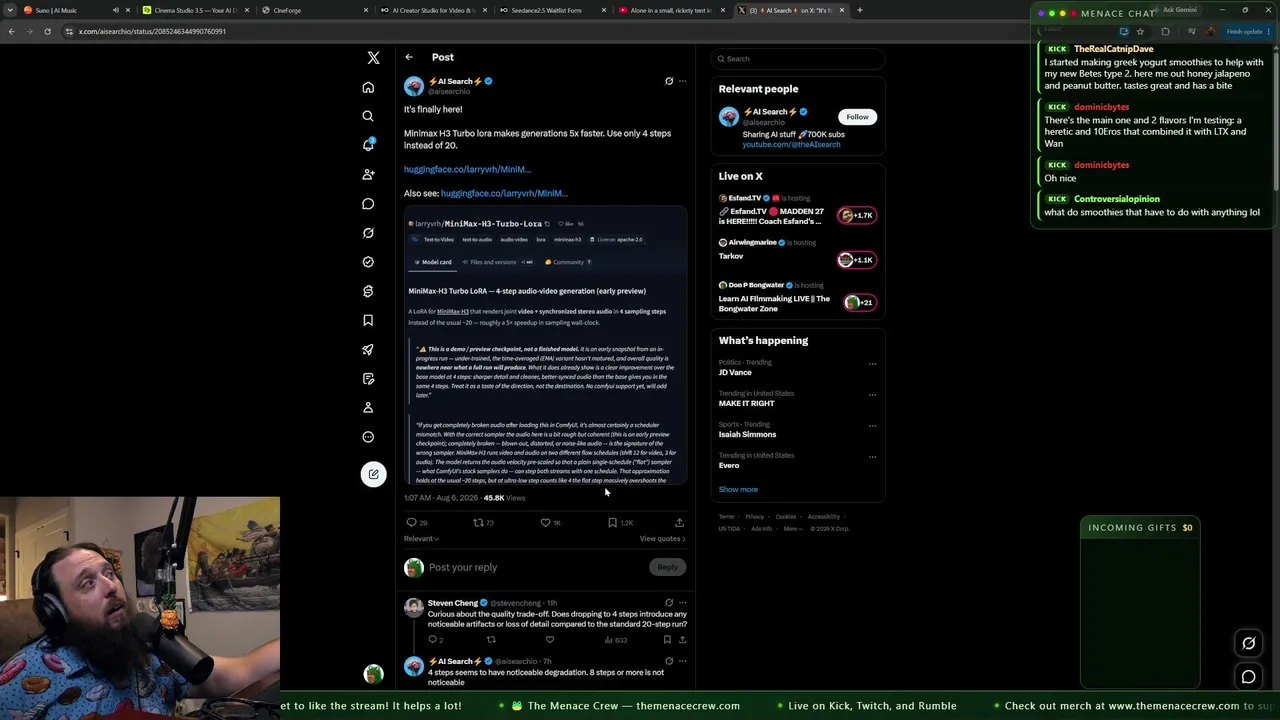Open first huggingface.co/larryvrh link
1280x720 pixels.
pyautogui.click(x=467, y=169)
